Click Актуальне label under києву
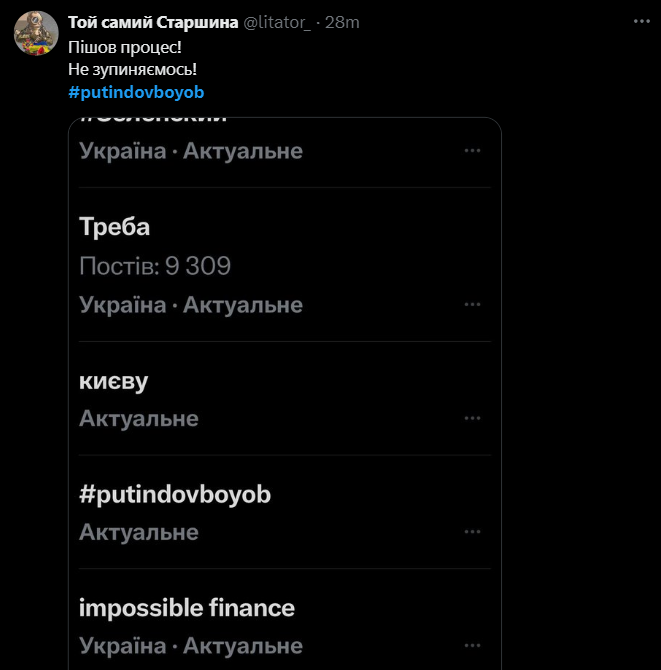The image size is (661, 670). pyautogui.click(x=139, y=418)
